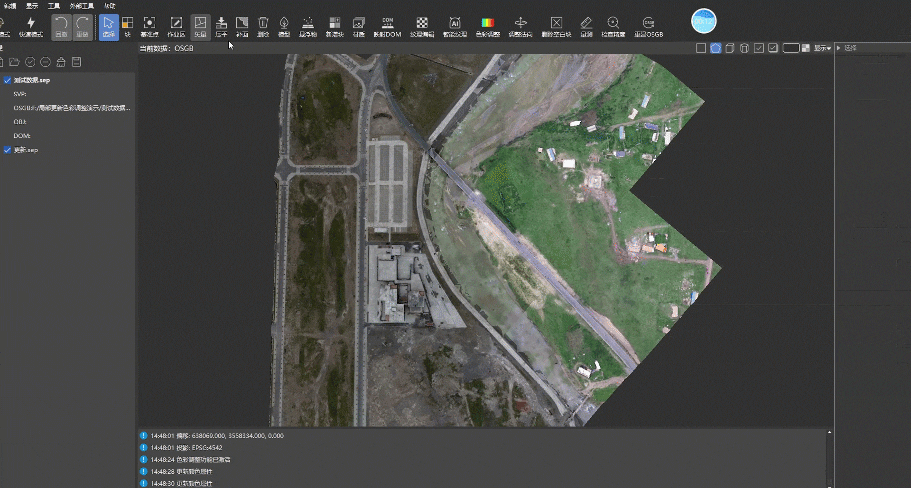Viewport: 911px width, 488px height.
Task: Uncheck the 更新.sep checkbox
Action: click(x=8, y=149)
